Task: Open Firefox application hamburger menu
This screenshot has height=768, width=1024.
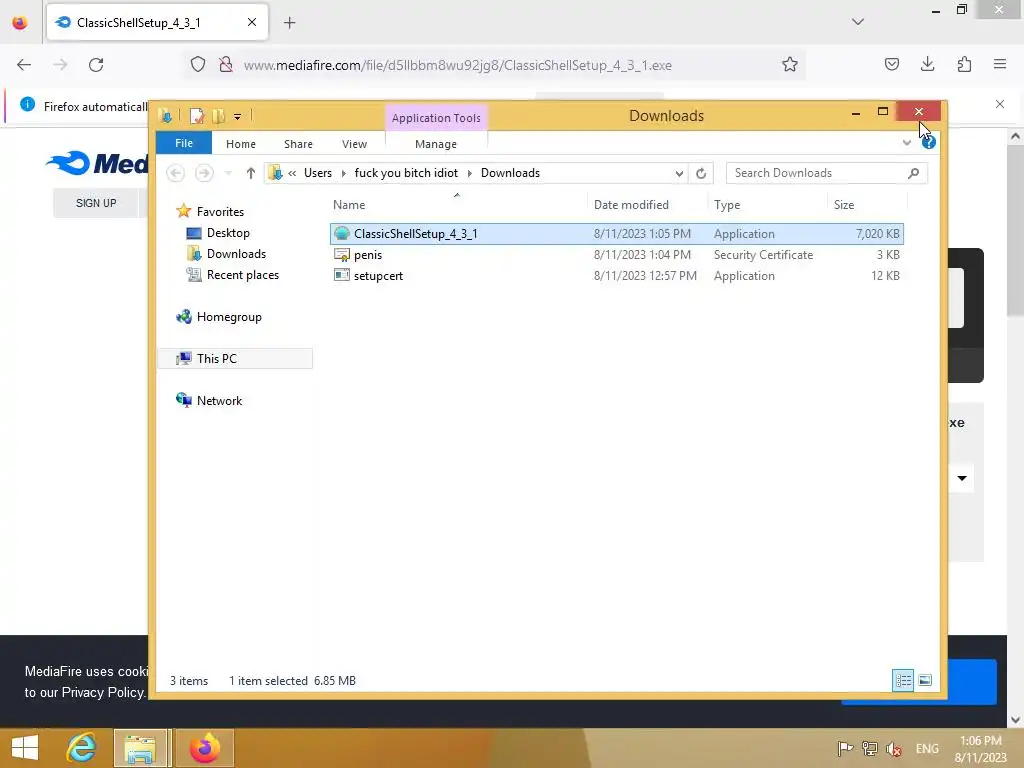Action: pyautogui.click(x=1000, y=65)
